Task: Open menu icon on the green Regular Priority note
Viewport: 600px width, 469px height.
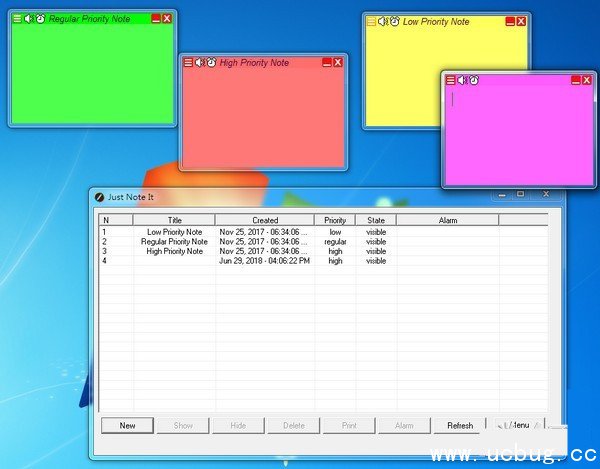Action: pos(17,19)
